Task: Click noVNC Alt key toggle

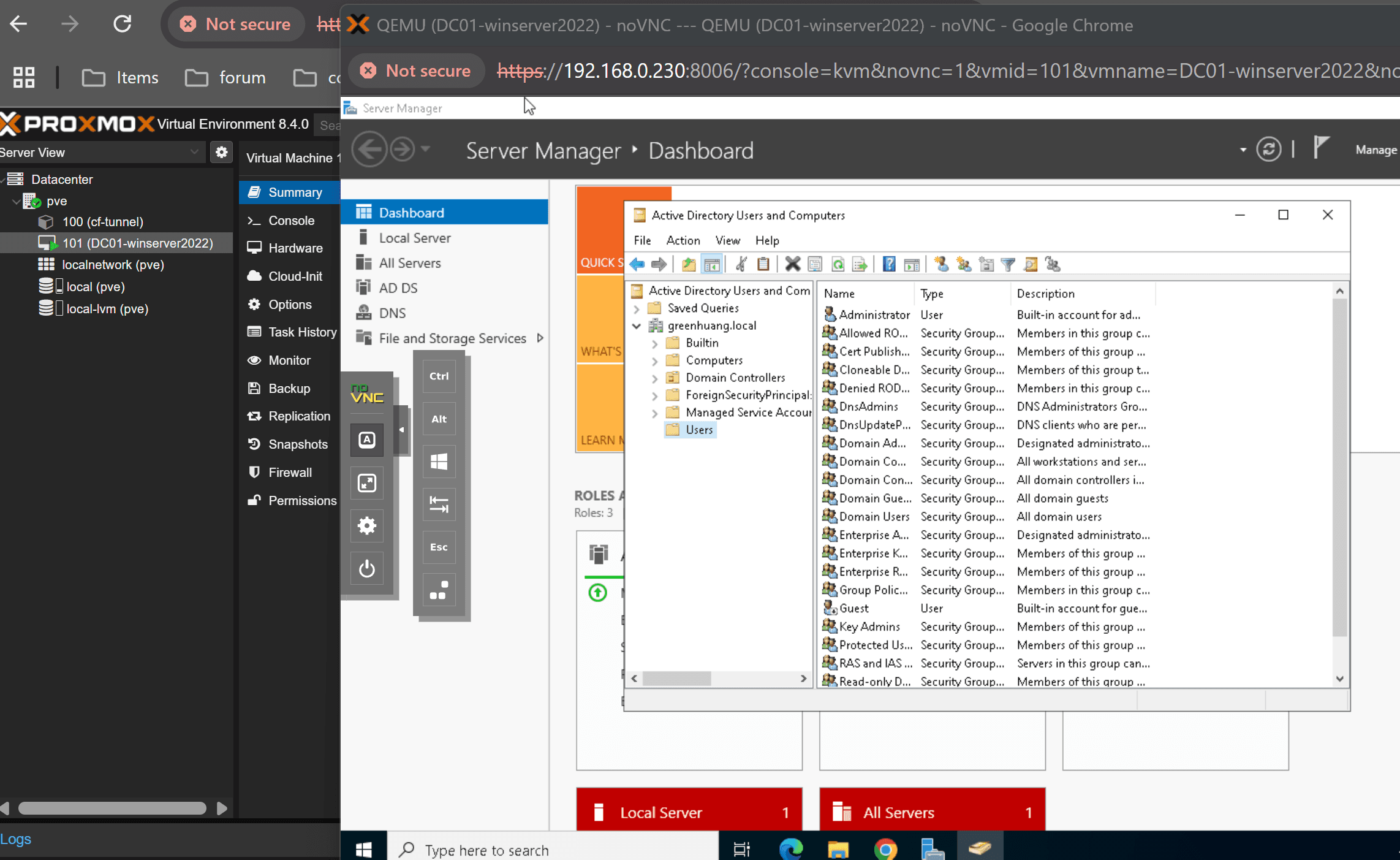Action: 439,419
